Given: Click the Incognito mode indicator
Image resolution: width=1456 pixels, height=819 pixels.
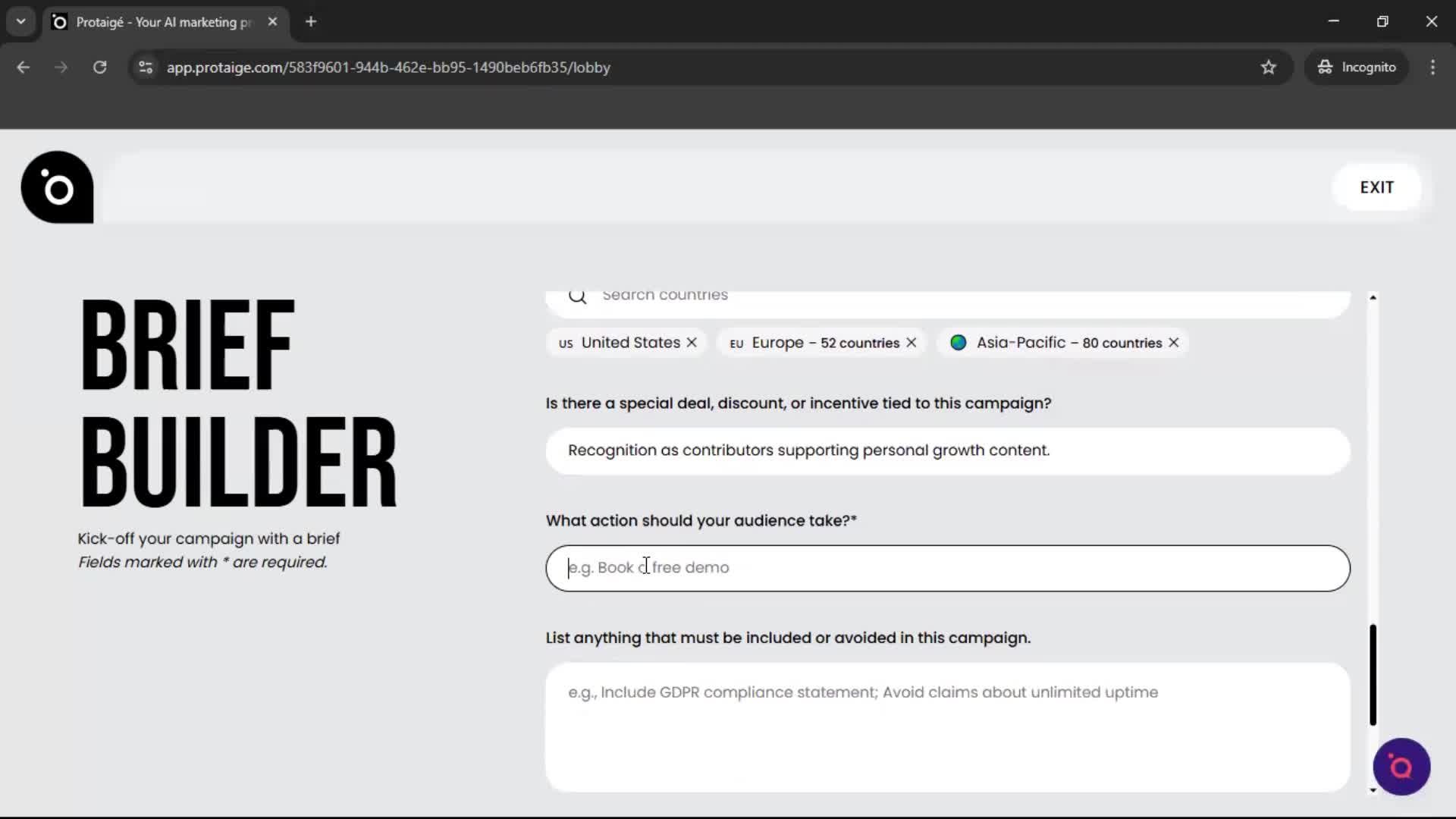Looking at the screenshot, I should coord(1357,67).
